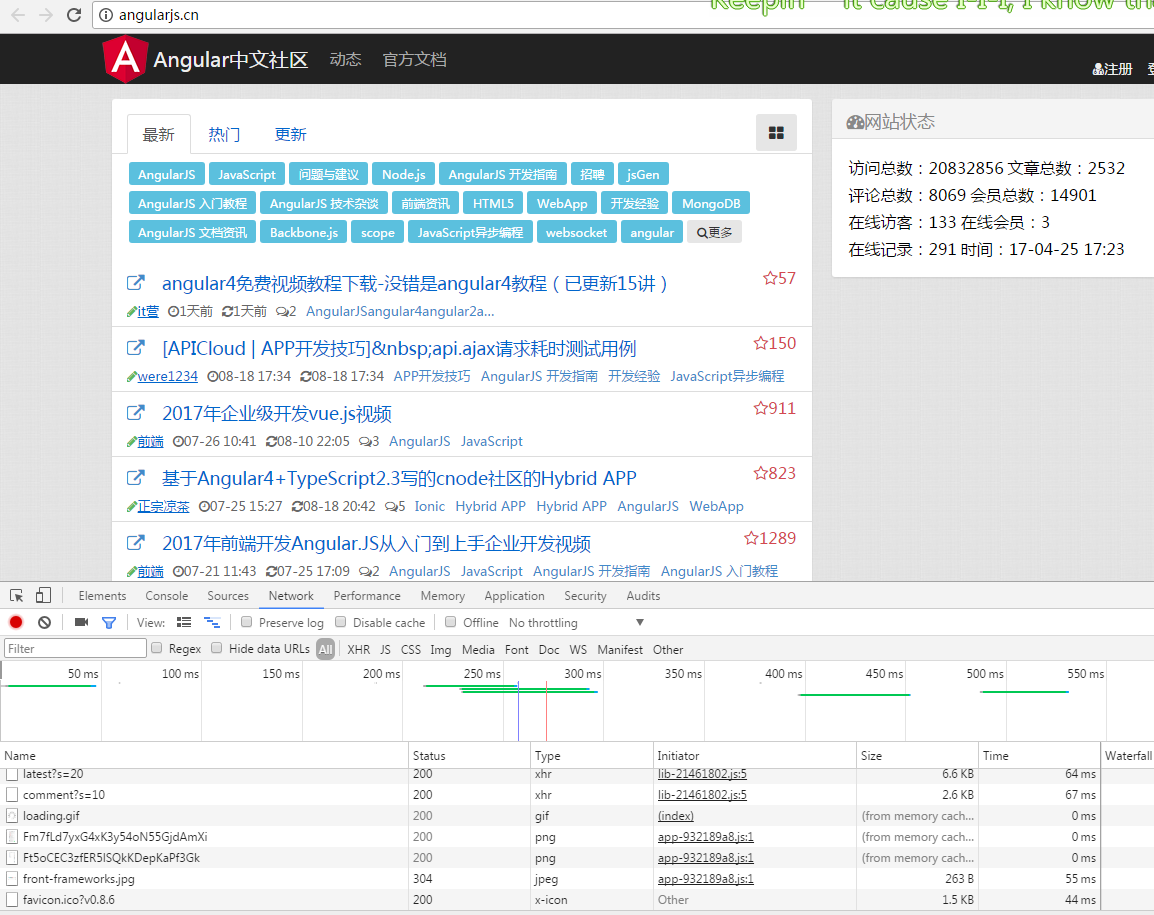Click the browser back arrow
1154x915 pixels.
click(x=18, y=15)
